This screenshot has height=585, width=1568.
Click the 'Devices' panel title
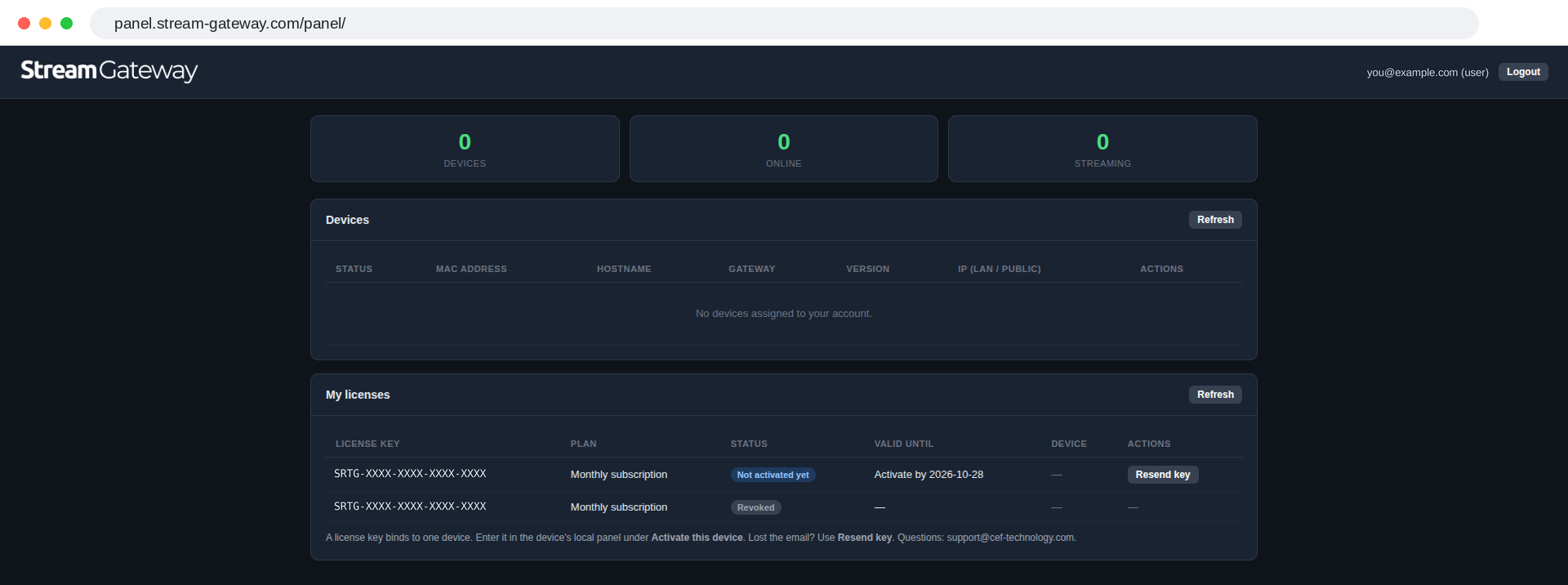tap(347, 220)
